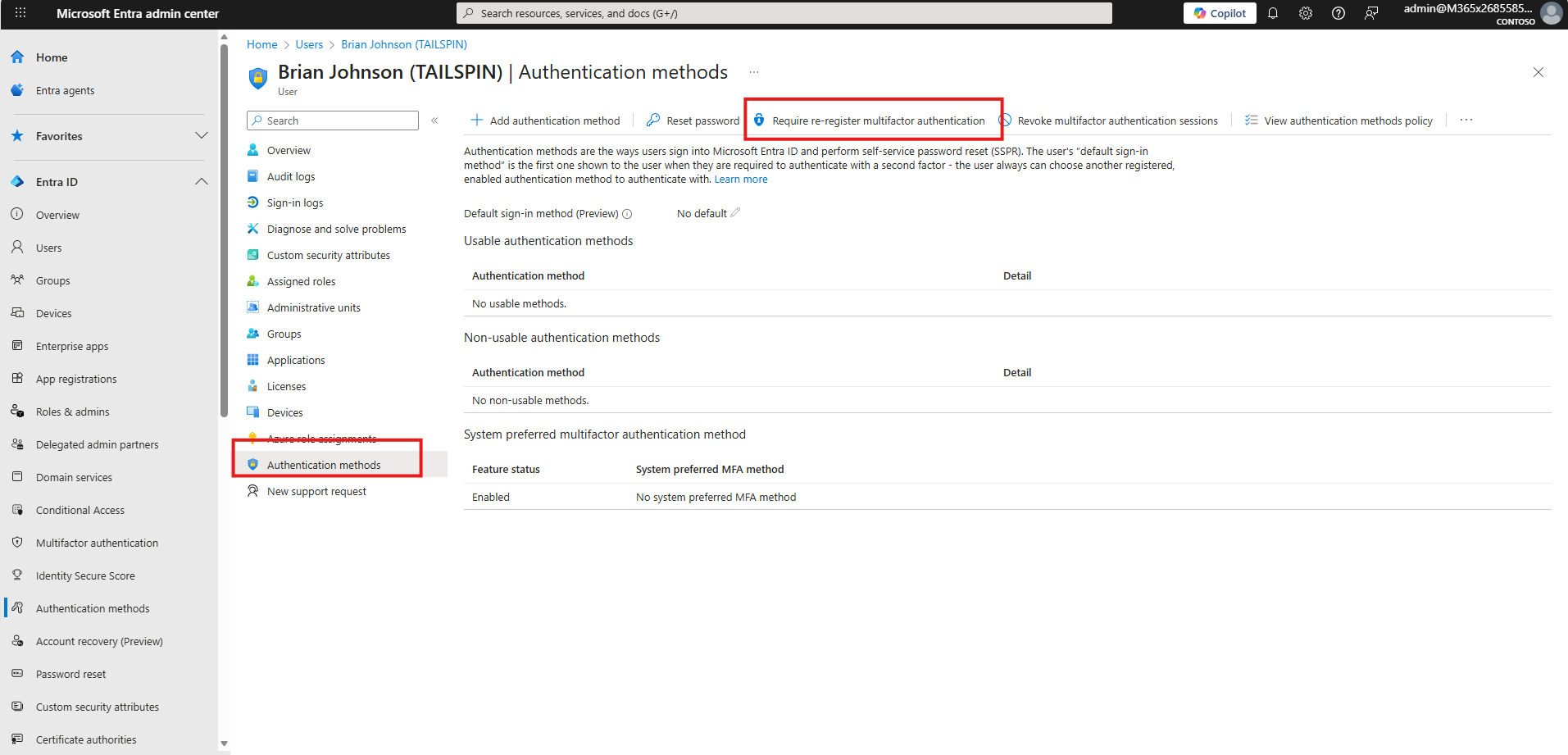
Task: Open the app launcher waffle icon
Action: coord(20,13)
